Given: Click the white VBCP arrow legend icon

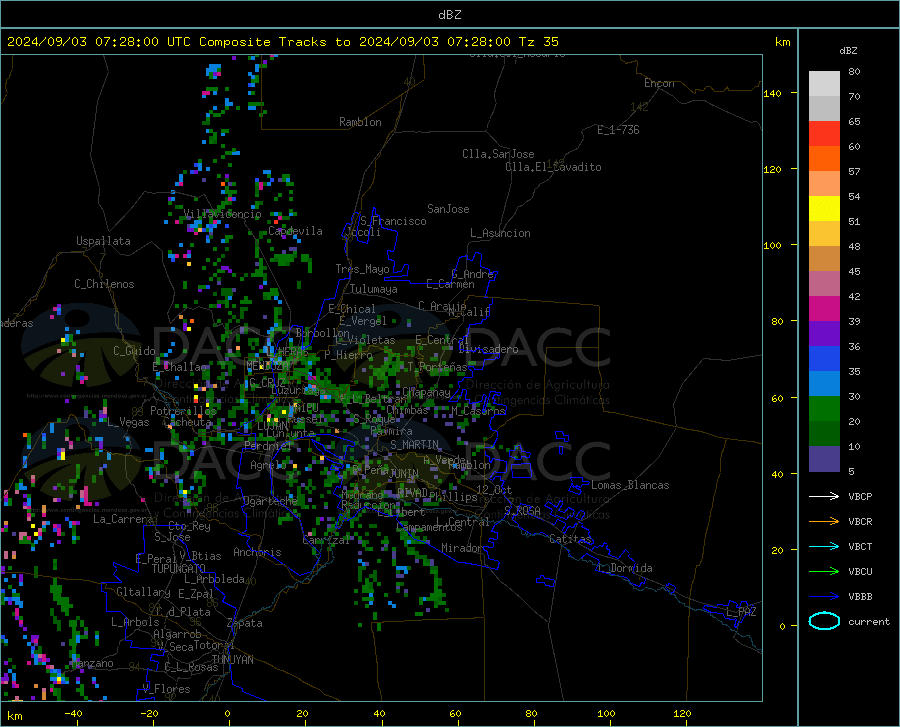Looking at the screenshot, I should click(x=824, y=496).
